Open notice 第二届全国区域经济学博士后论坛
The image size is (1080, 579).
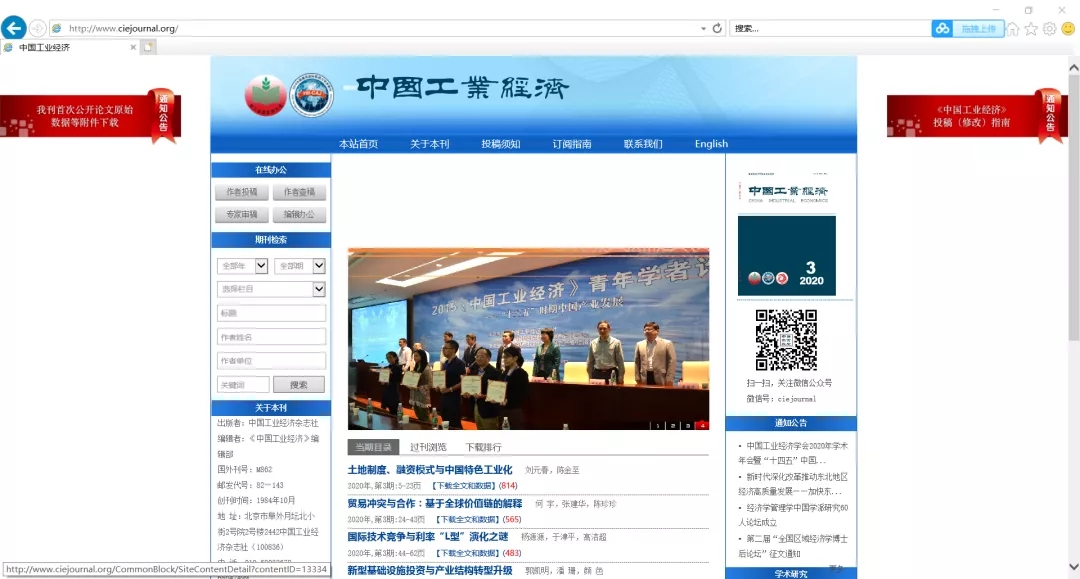[x=793, y=546]
